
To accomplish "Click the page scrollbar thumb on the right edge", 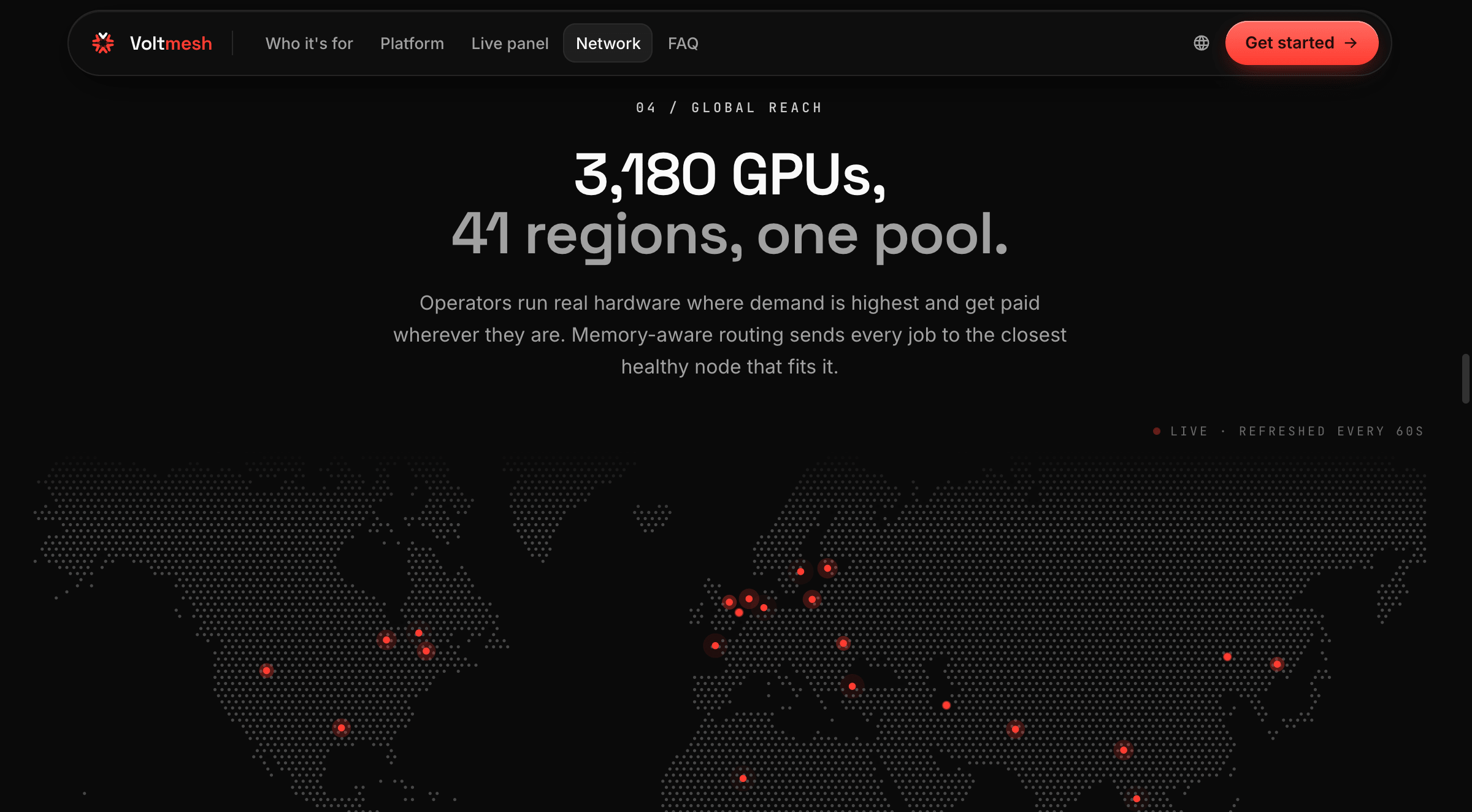I will 1466,378.
